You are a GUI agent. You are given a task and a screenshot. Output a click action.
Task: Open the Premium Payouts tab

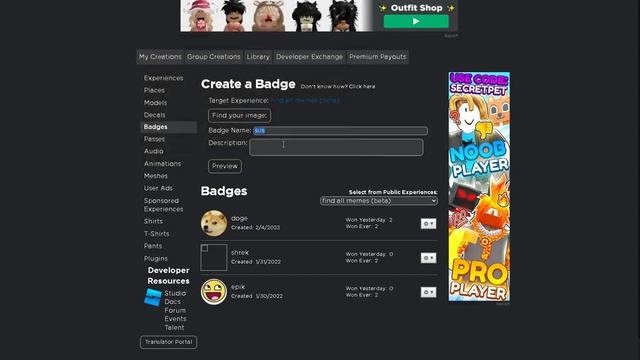tap(378, 57)
